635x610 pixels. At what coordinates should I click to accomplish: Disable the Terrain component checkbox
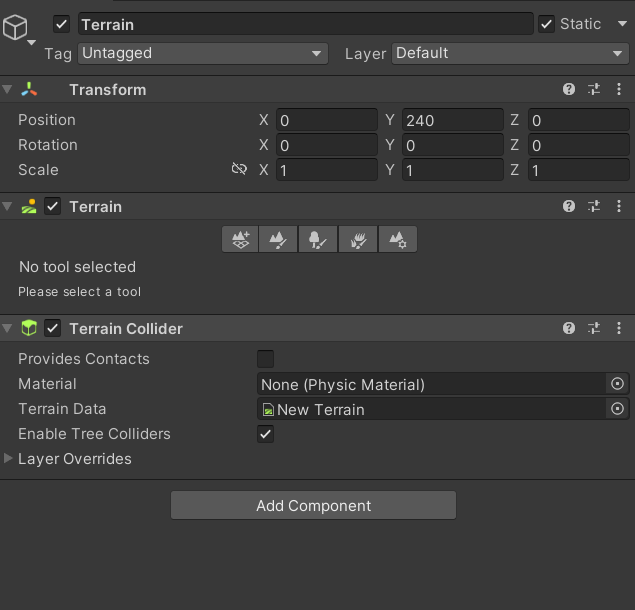click(x=53, y=207)
